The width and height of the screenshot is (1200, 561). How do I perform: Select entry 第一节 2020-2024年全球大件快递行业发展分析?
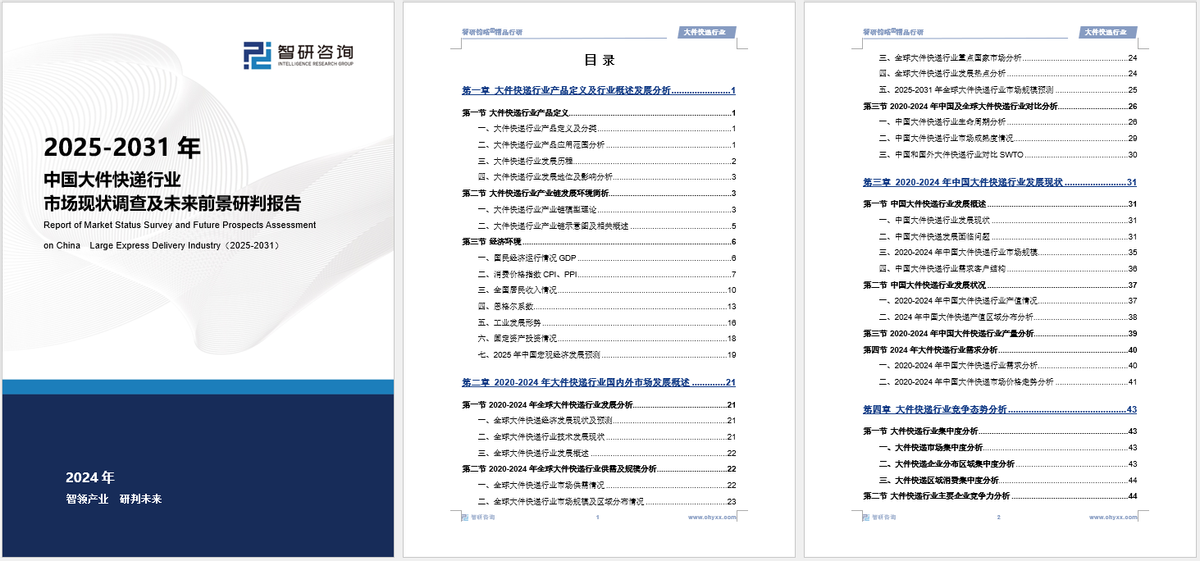click(x=599, y=405)
